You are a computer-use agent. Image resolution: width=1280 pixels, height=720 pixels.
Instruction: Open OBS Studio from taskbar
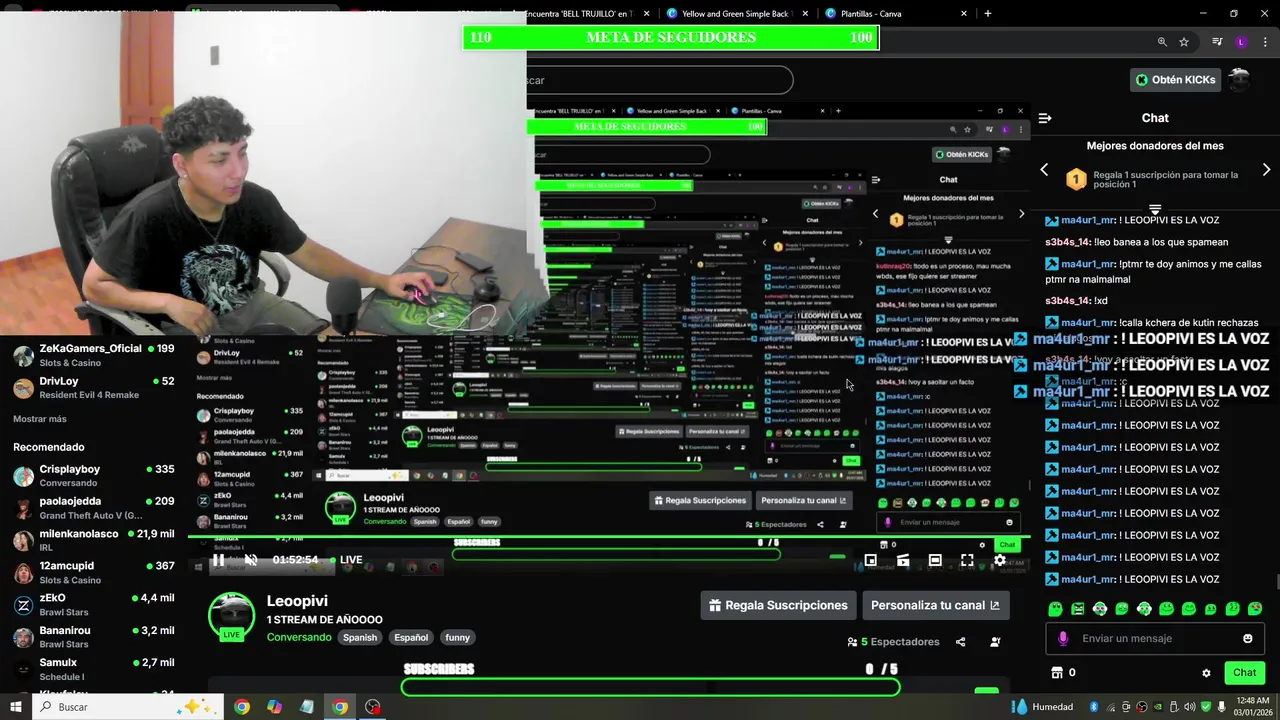(x=373, y=707)
